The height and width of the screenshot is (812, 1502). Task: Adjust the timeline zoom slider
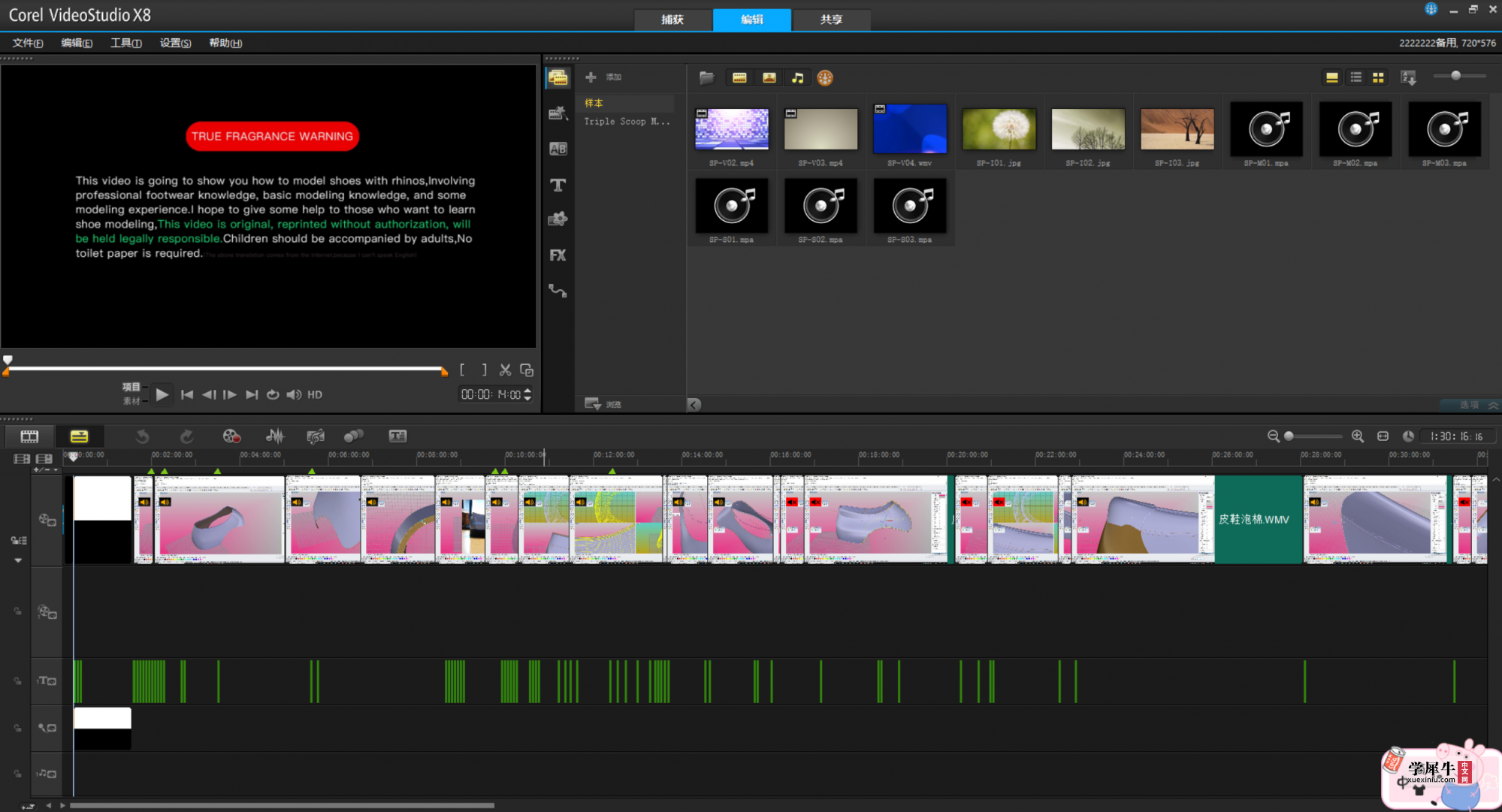point(1289,436)
